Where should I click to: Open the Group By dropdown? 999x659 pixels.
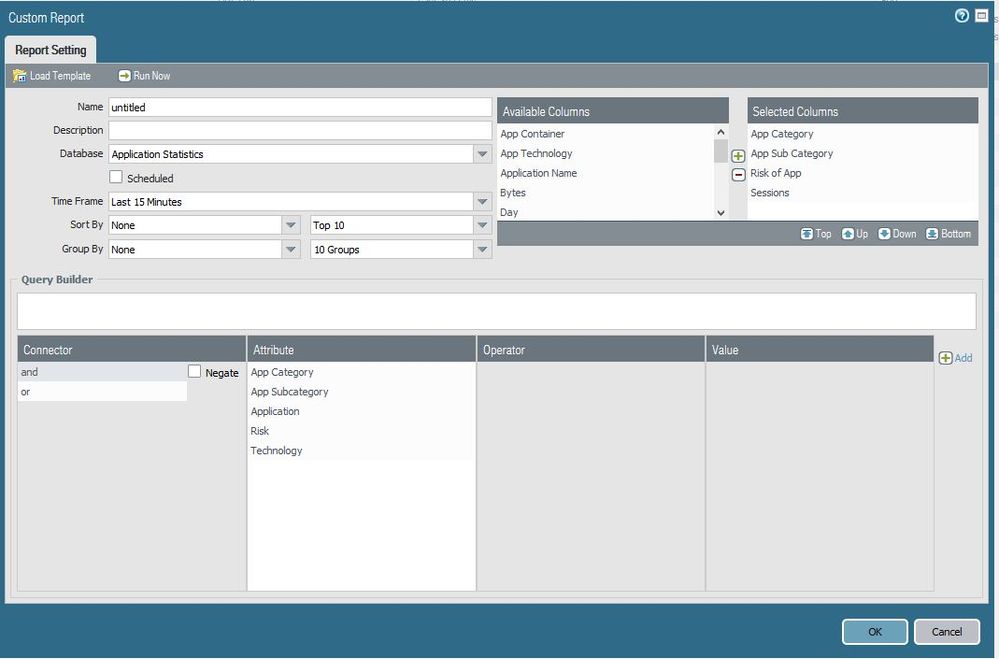(x=291, y=250)
